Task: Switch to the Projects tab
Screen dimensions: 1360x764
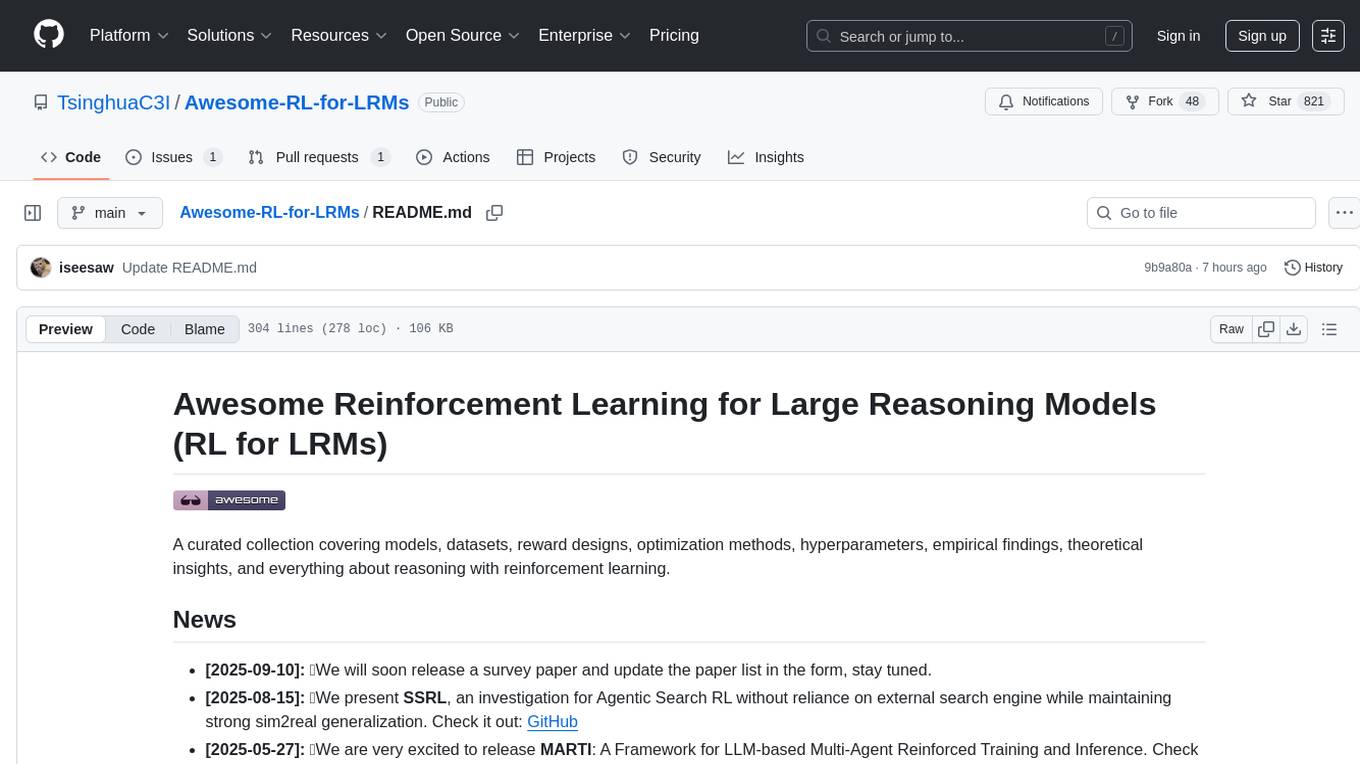Action: click(556, 157)
